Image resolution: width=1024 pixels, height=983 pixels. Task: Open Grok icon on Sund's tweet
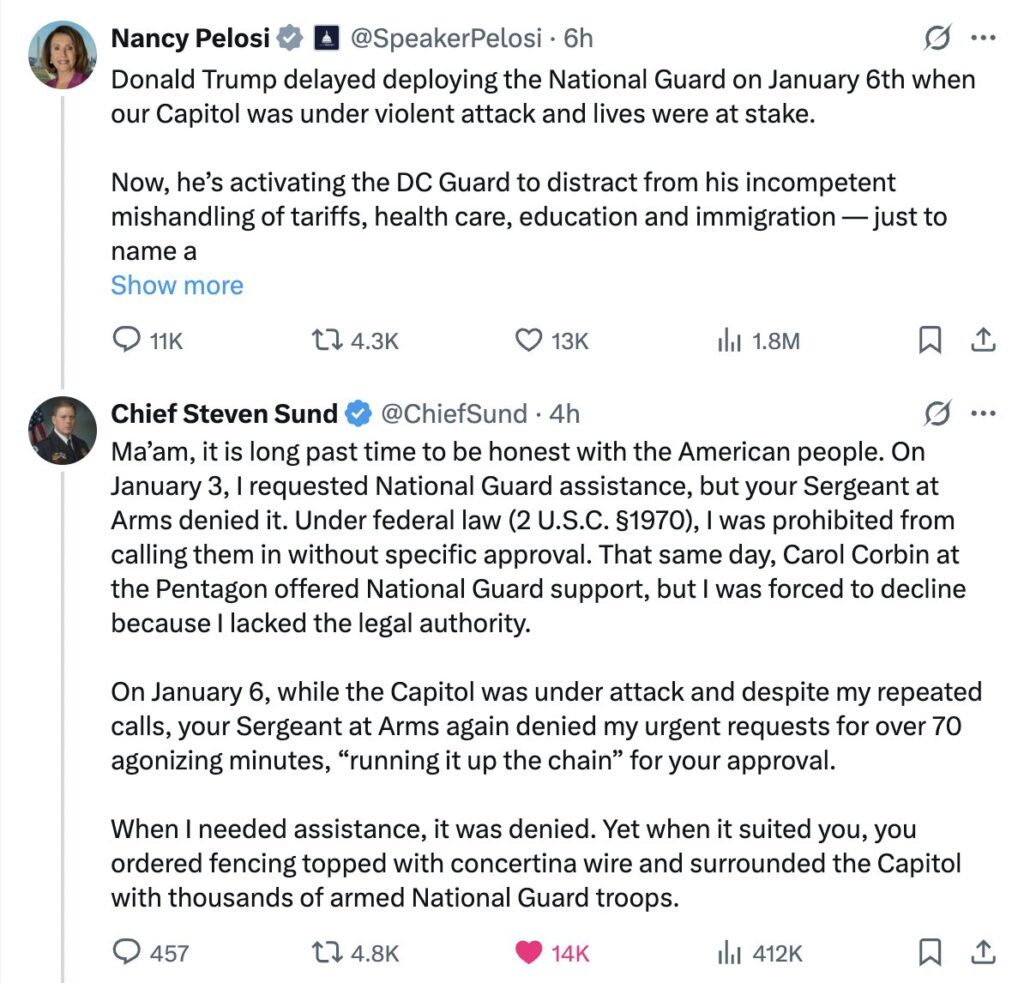point(937,413)
